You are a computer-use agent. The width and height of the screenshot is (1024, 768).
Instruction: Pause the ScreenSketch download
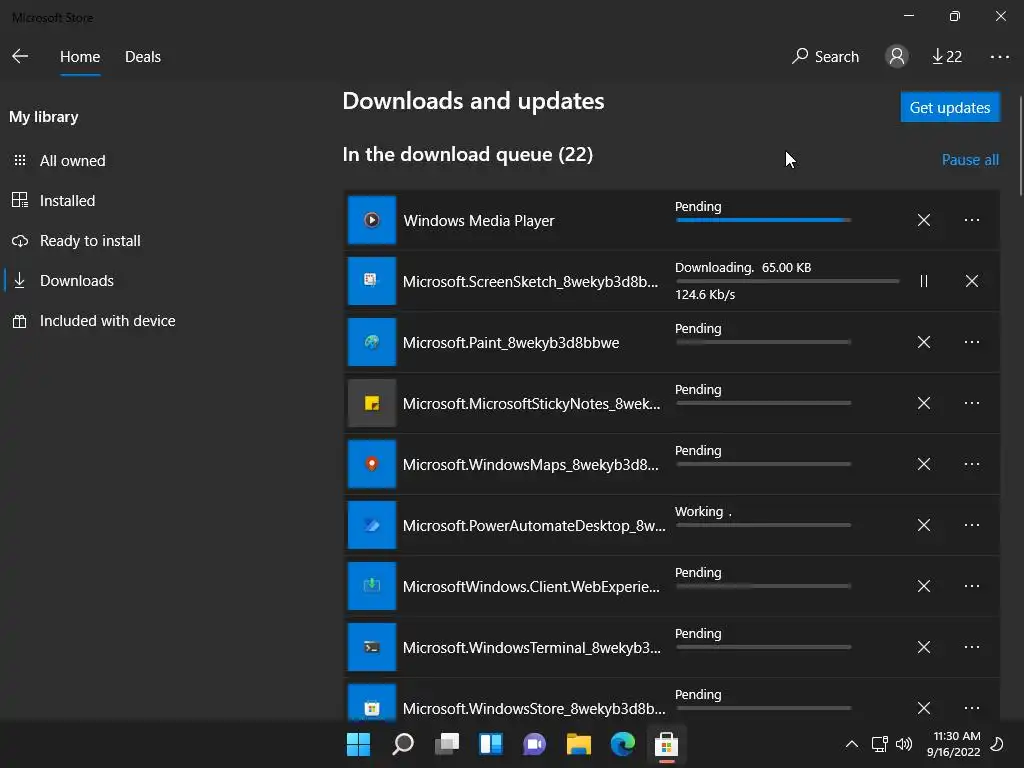click(923, 281)
